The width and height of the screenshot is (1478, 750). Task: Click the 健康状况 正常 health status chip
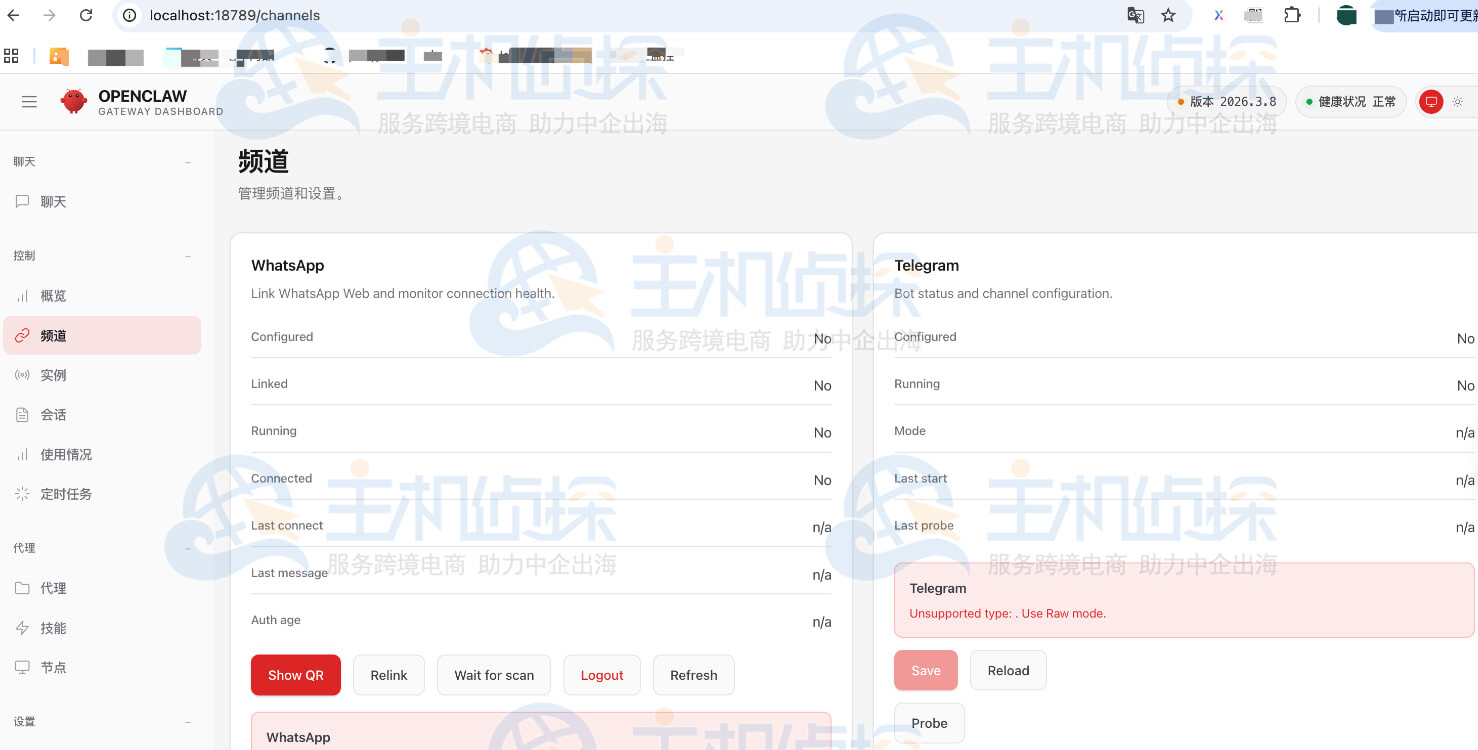click(1351, 101)
